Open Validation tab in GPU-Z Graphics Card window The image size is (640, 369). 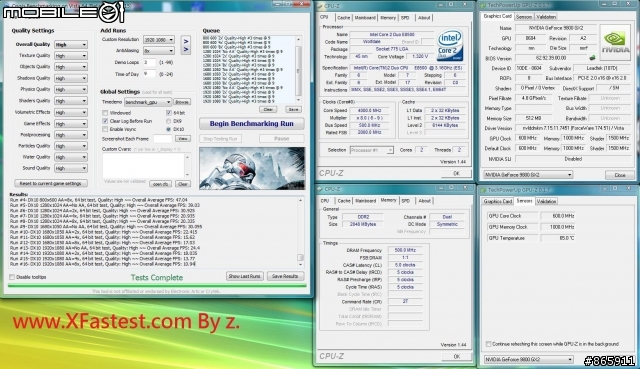point(546,17)
